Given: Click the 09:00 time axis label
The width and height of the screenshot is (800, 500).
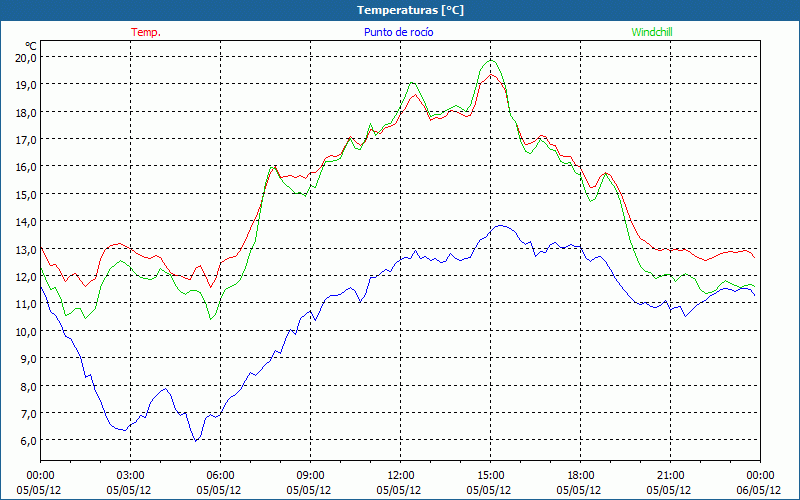Looking at the screenshot, I should point(310,476).
